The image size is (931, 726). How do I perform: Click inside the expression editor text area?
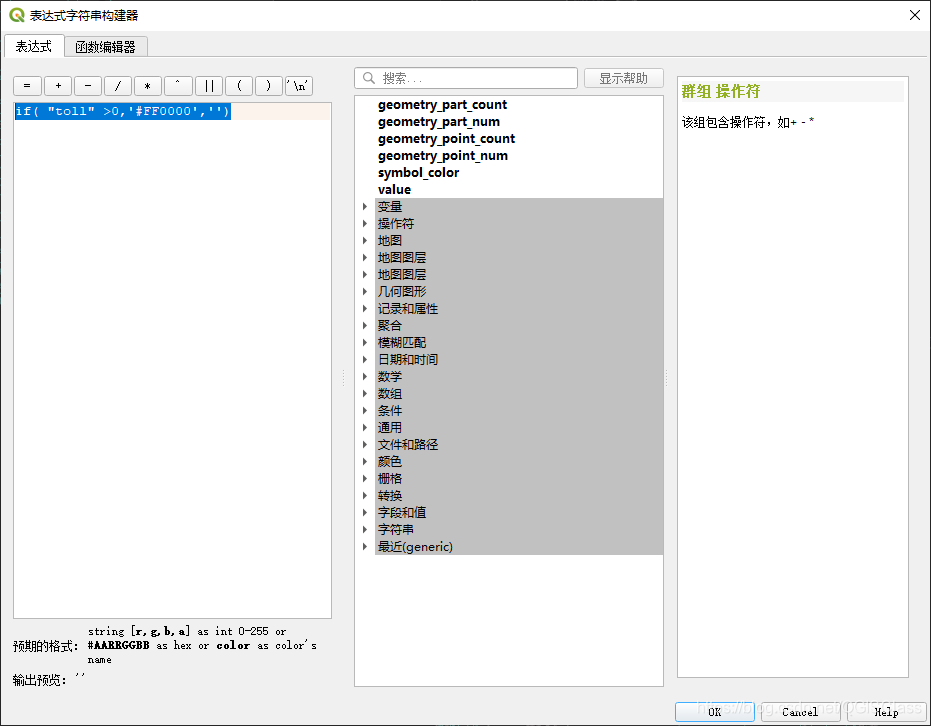[172, 360]
